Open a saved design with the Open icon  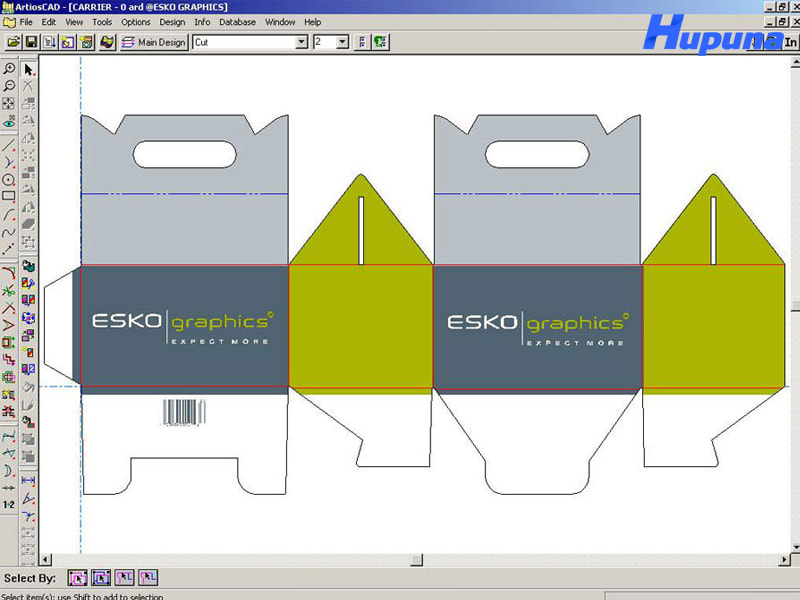pos(14,42)
